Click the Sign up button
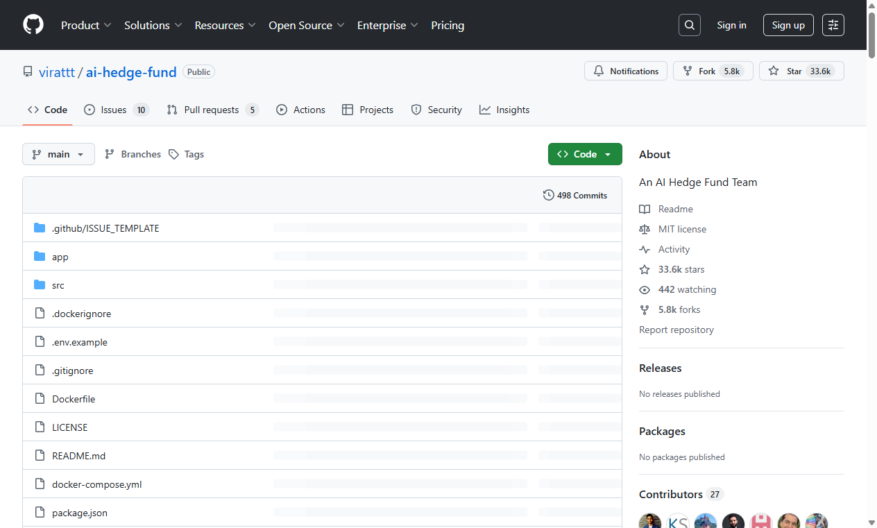Viewport: 877px width, 528px height. click(x=788, y=25)
